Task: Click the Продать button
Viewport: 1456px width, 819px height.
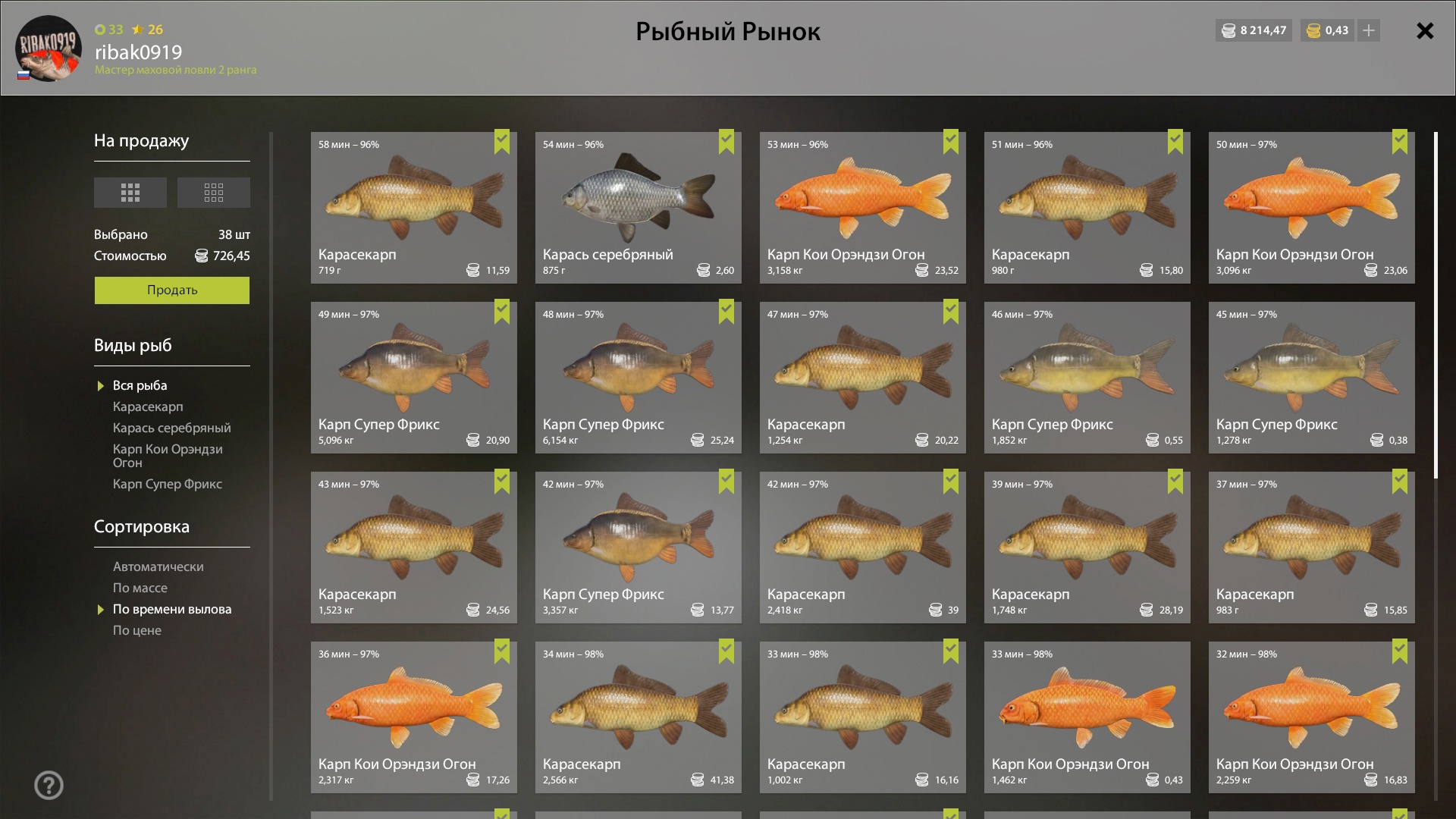Action: [172, 290]
